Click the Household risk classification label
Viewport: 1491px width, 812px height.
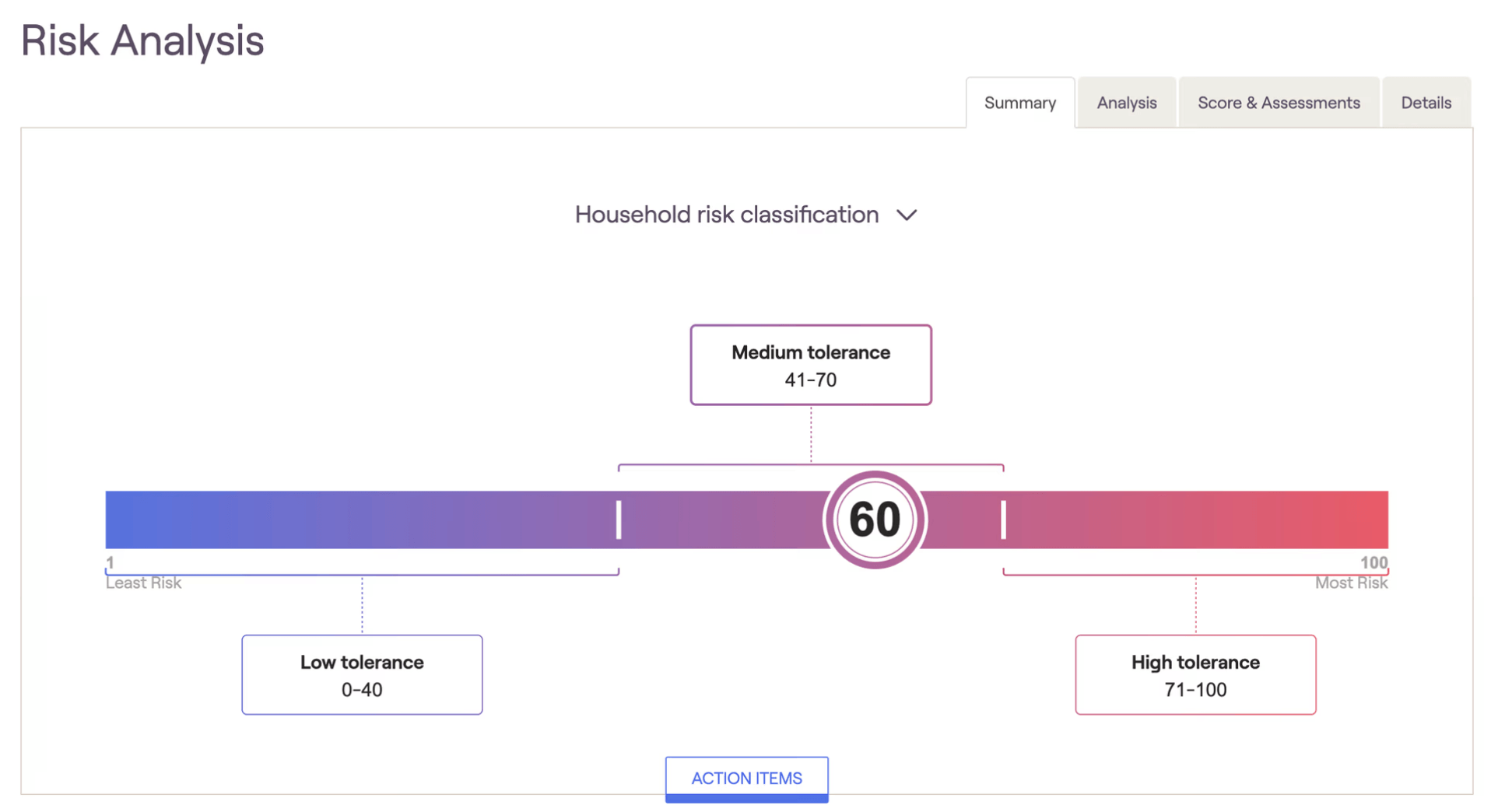tap(727, 215)
